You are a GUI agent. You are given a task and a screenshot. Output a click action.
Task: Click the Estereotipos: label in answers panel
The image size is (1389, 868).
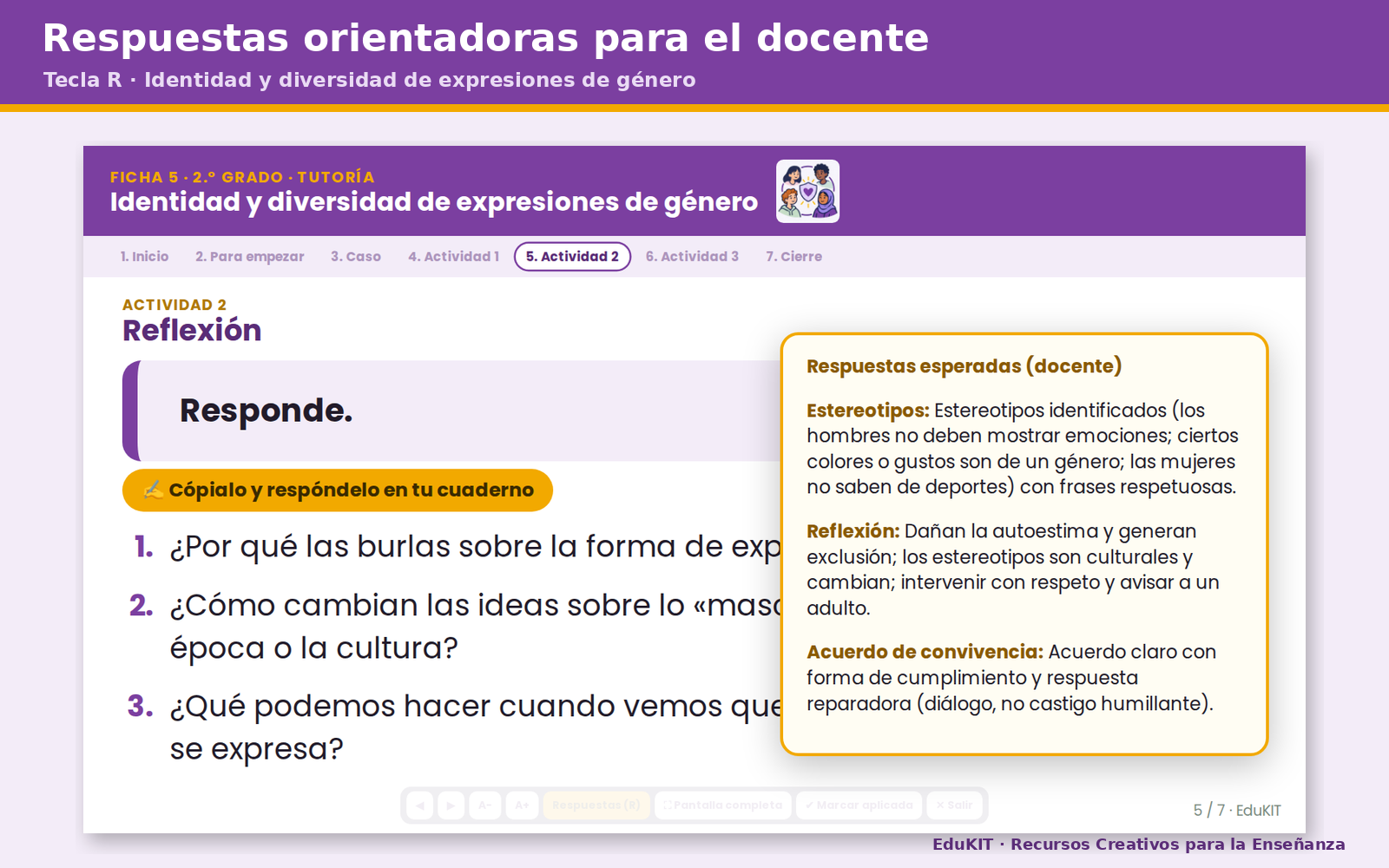[x=868, y=411]
